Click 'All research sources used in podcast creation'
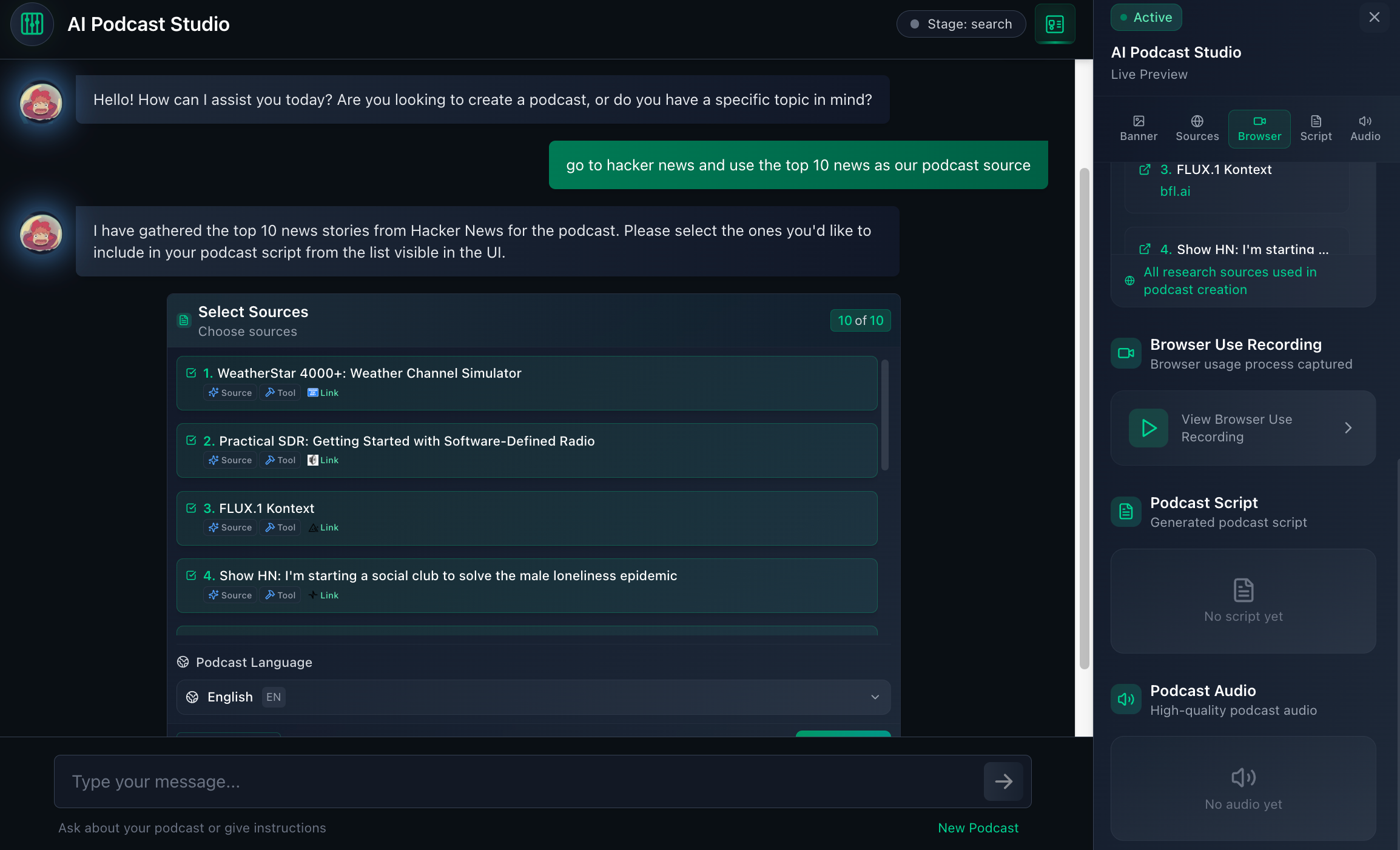The image size is (1400, 850). [1230, 281]
